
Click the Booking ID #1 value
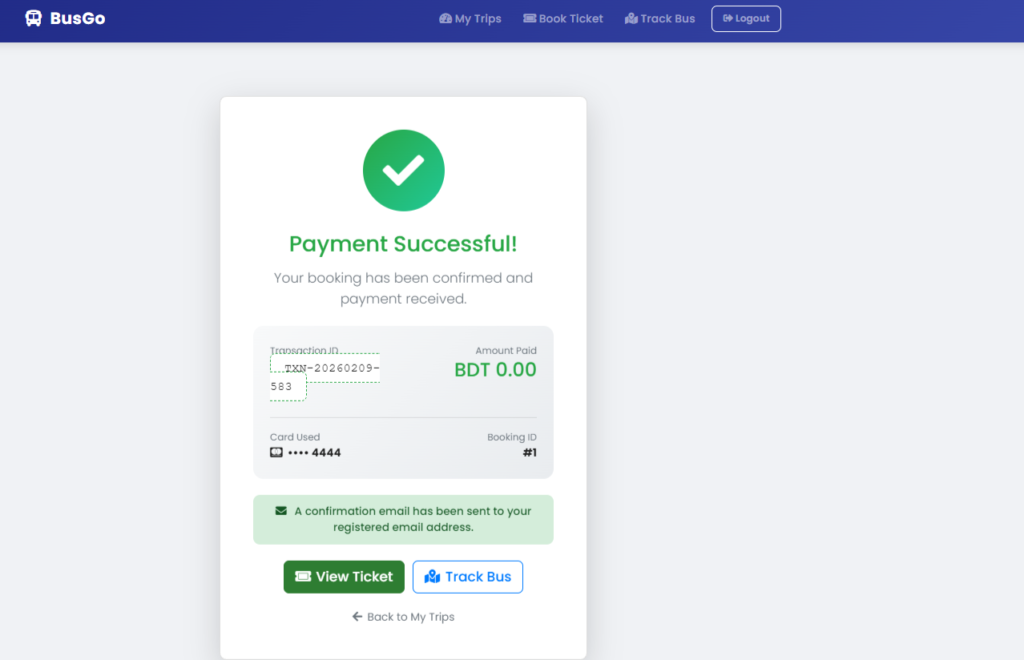click(x=531, y=452)
